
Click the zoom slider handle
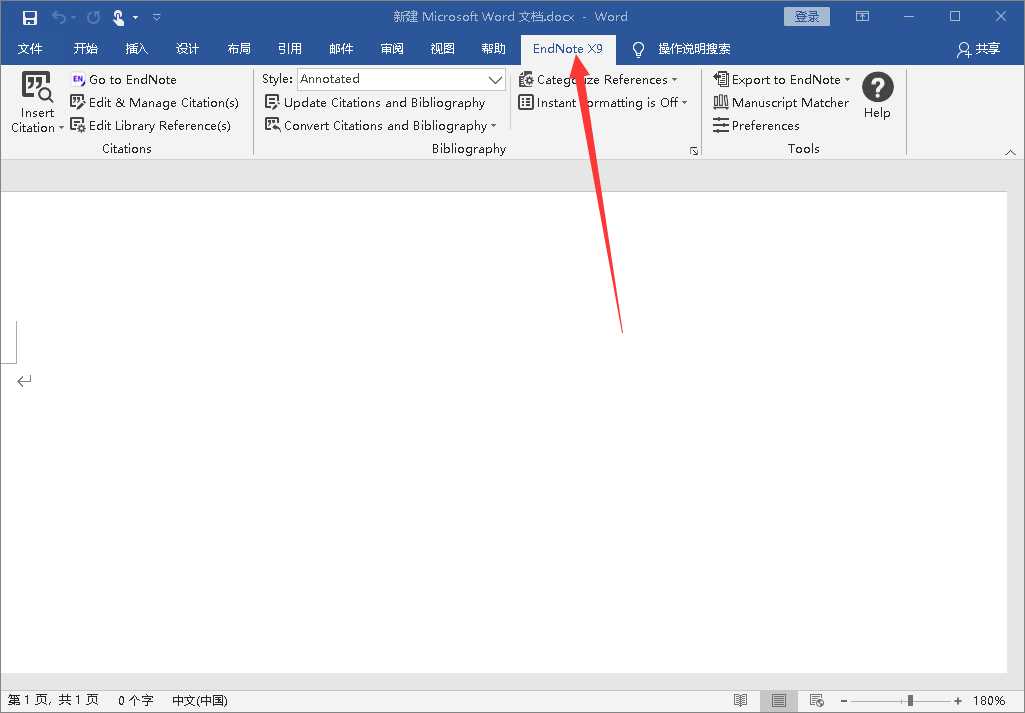click(x=910, y=701)
